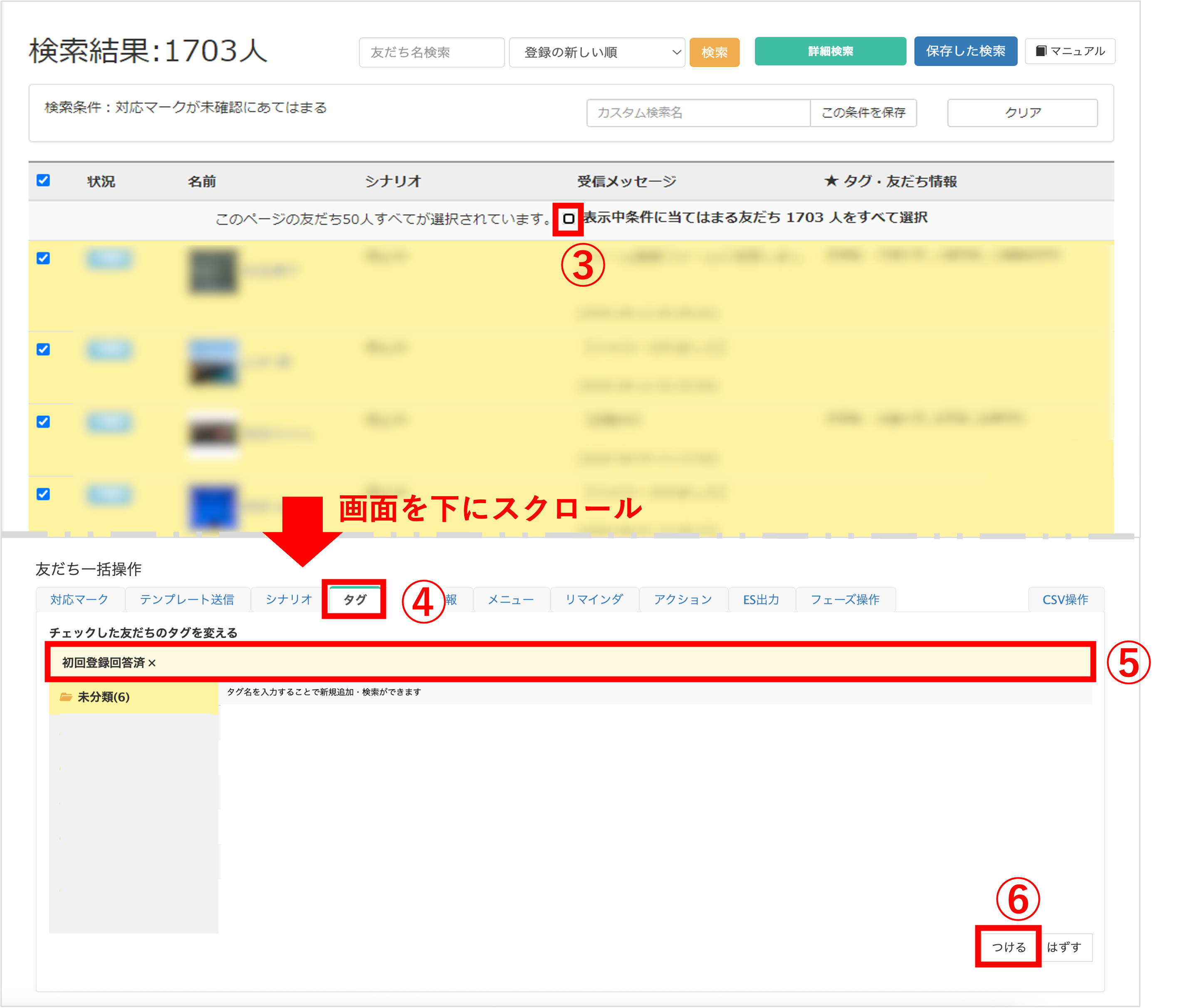Click the orange 検索 button
1180x1008 pixels.
[x=714, y=52]
